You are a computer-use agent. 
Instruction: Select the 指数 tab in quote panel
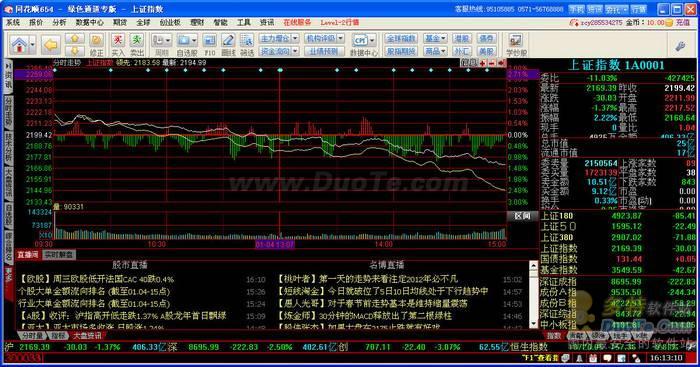[553, 335]
